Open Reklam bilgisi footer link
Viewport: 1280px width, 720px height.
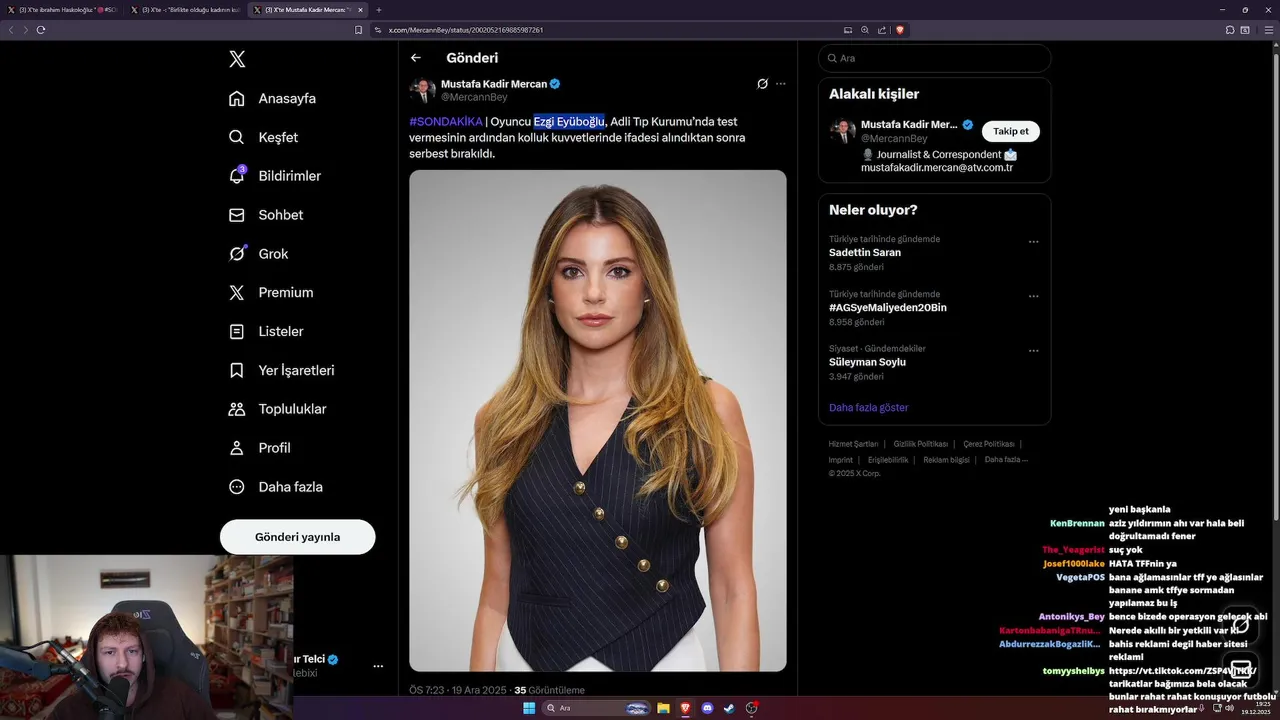[x=946, y=460]
